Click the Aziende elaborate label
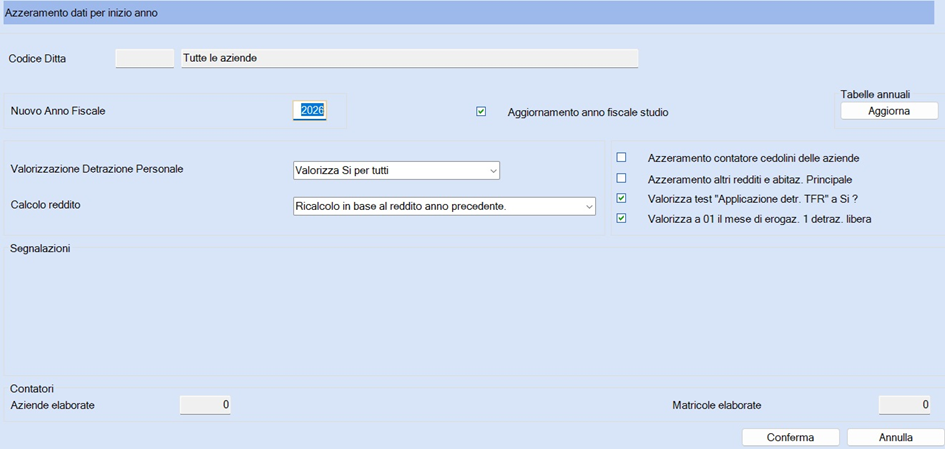Viewport: 945px width, 449px height. [x=52, y=405]
